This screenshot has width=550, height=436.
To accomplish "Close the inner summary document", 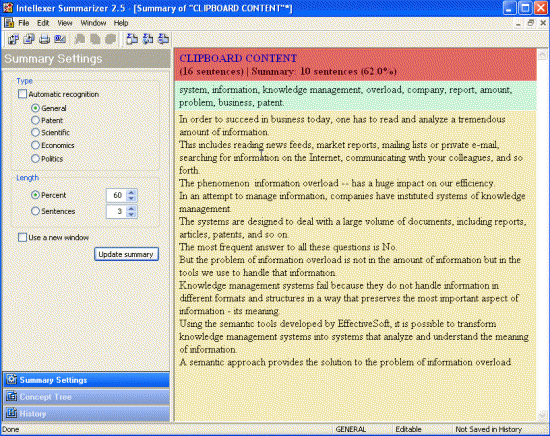I will [543, 23].
